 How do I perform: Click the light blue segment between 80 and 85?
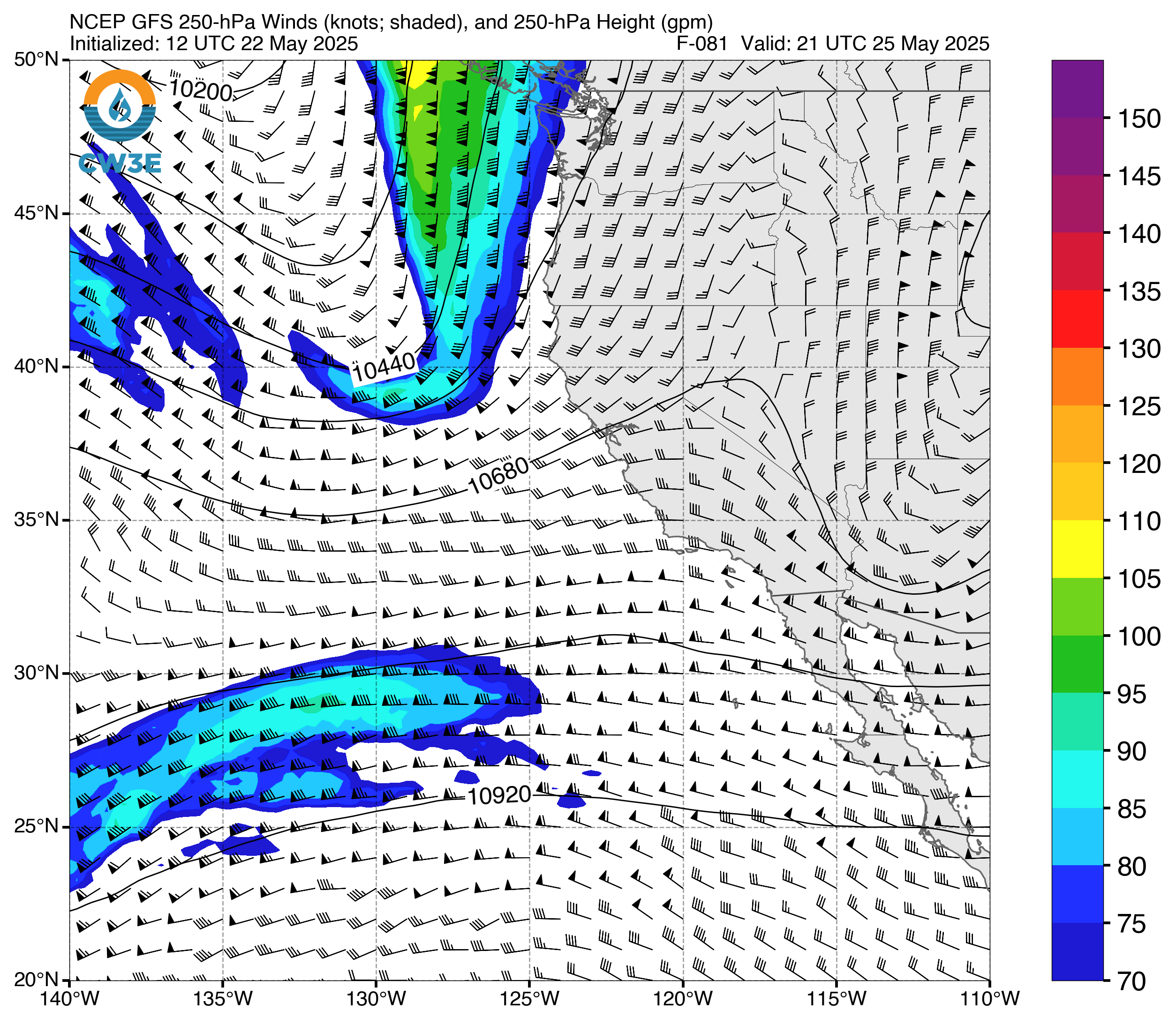point(1078,837)
